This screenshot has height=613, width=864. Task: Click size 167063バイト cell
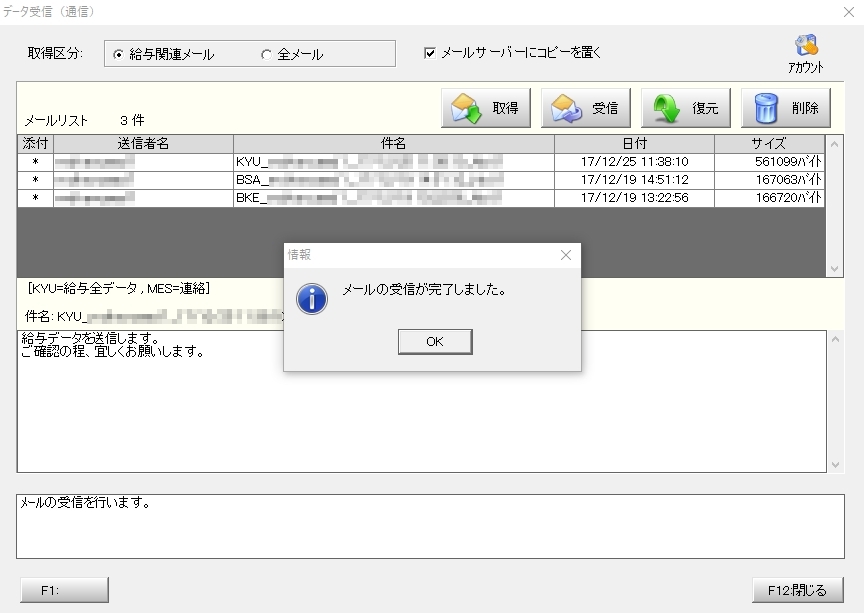tap(769, 180)
